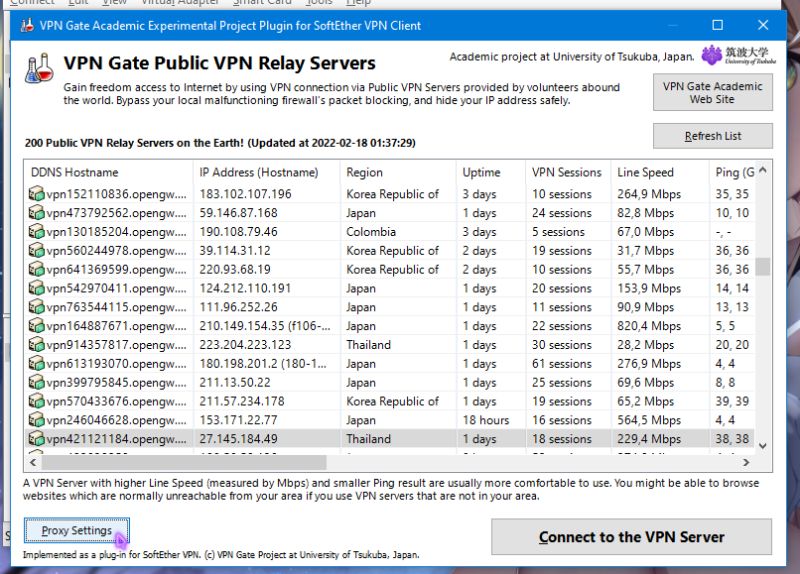Open VPN Gate Academic Web Site

coord(713,92)
